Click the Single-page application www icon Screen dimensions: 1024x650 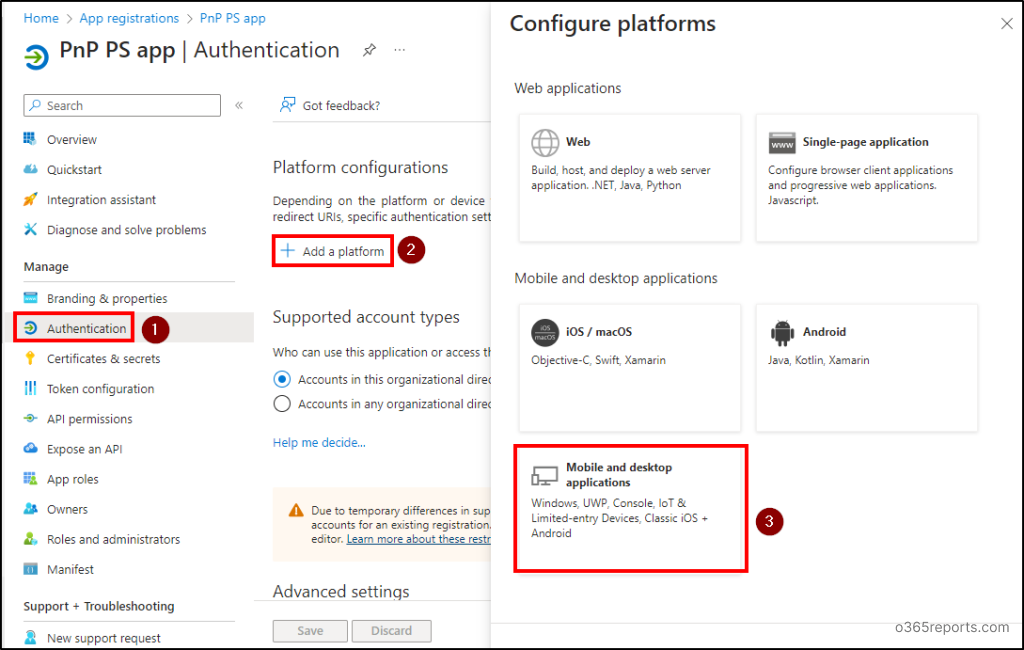coord(782,142)
